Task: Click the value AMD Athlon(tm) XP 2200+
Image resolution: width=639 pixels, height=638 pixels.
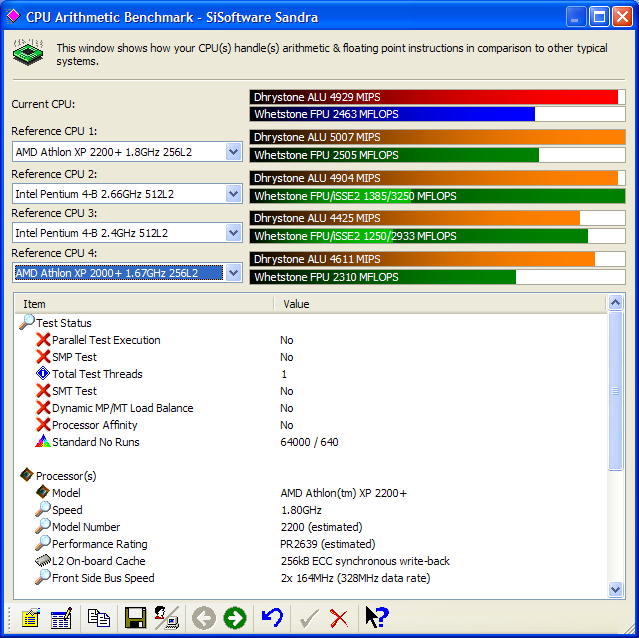Action: 344,493
